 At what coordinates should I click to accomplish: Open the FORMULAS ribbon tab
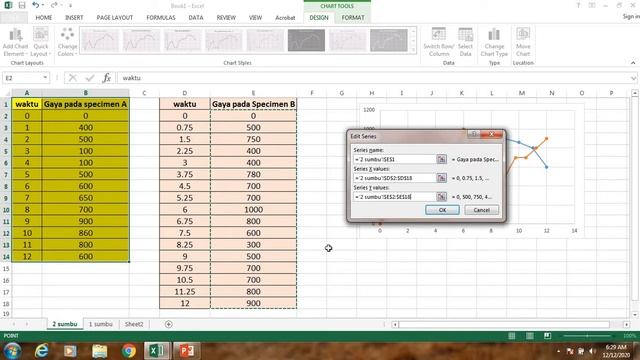(x=161, y=18)
